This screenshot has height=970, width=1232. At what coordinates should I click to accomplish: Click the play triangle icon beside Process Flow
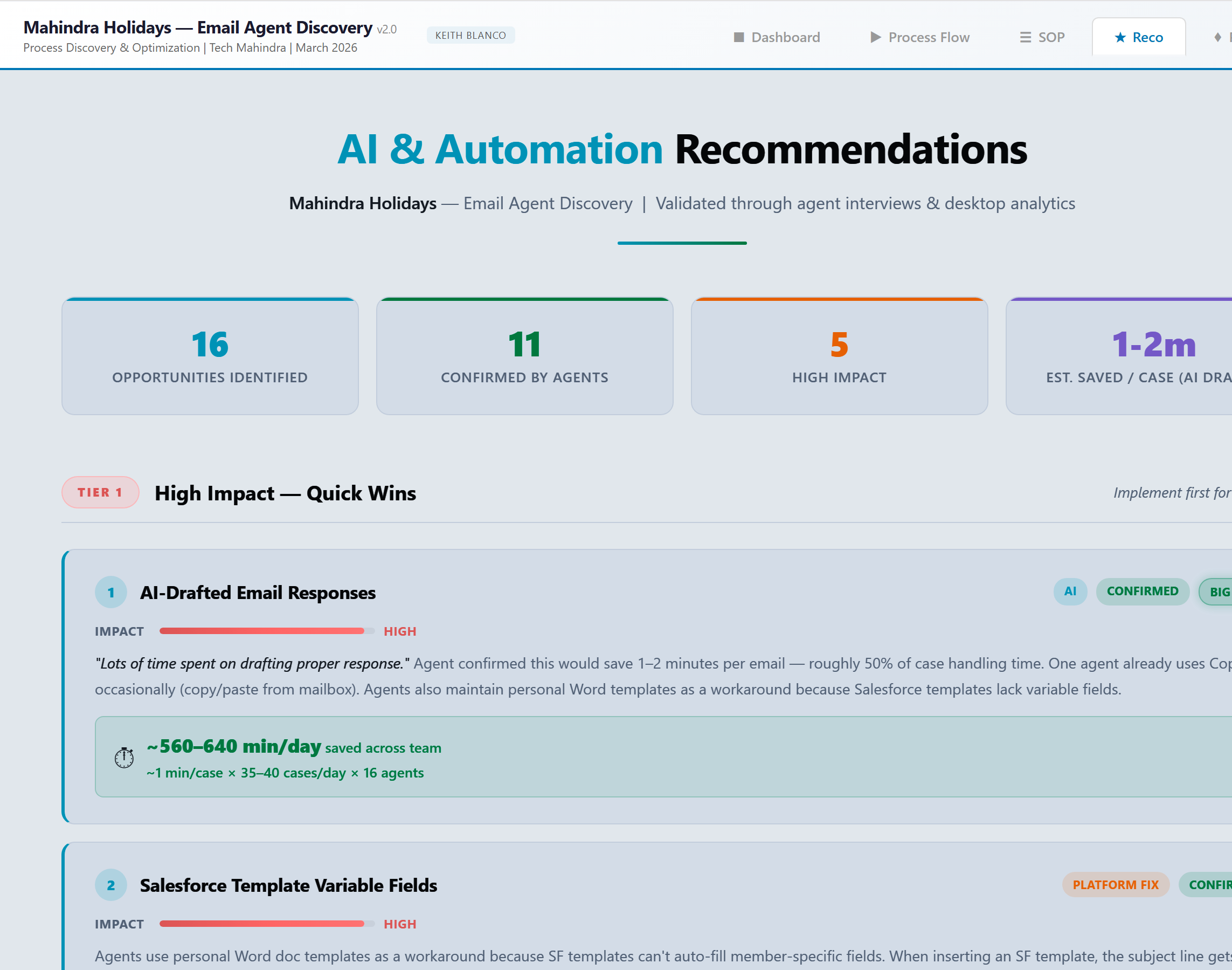pyautogui.click(x=876, y=36)
